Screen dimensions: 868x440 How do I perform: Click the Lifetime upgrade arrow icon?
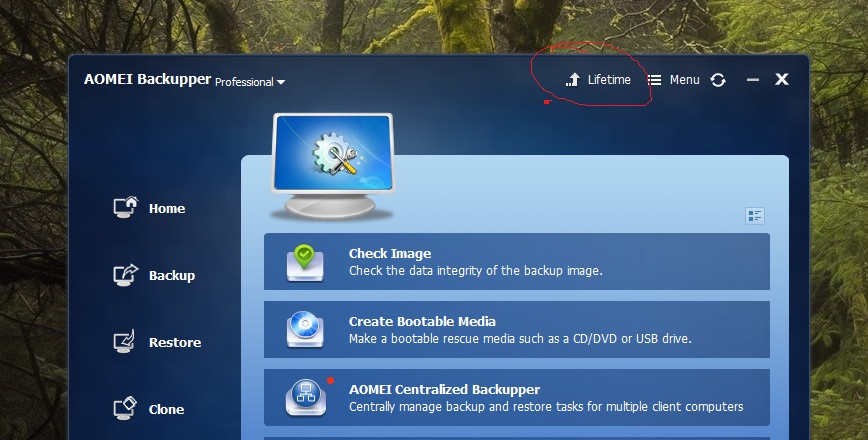click(x=573, y=80)
